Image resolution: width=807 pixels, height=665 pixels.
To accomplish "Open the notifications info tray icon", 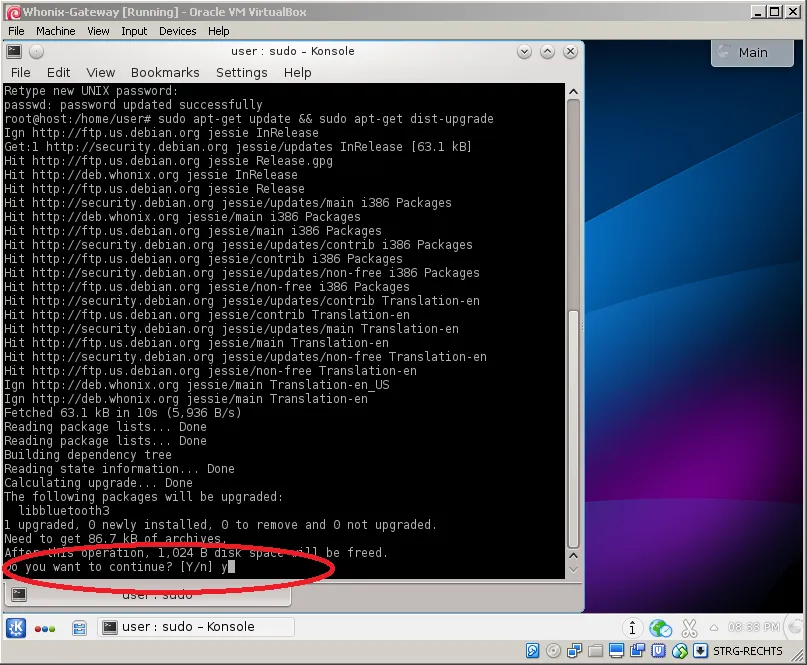I will (632, 628).
